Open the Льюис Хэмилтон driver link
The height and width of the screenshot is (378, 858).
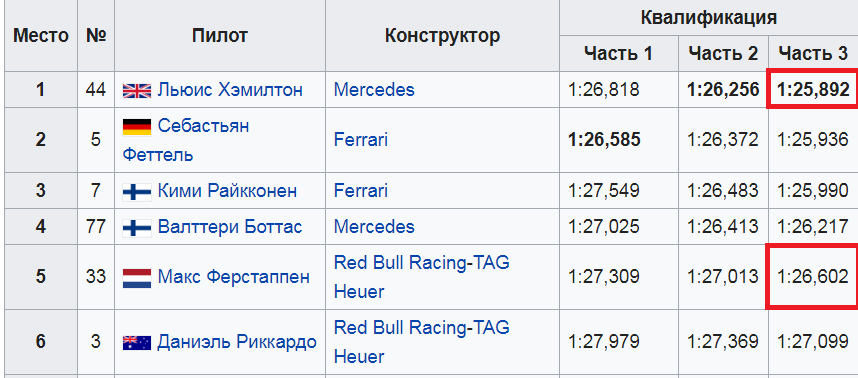[230, 90]
